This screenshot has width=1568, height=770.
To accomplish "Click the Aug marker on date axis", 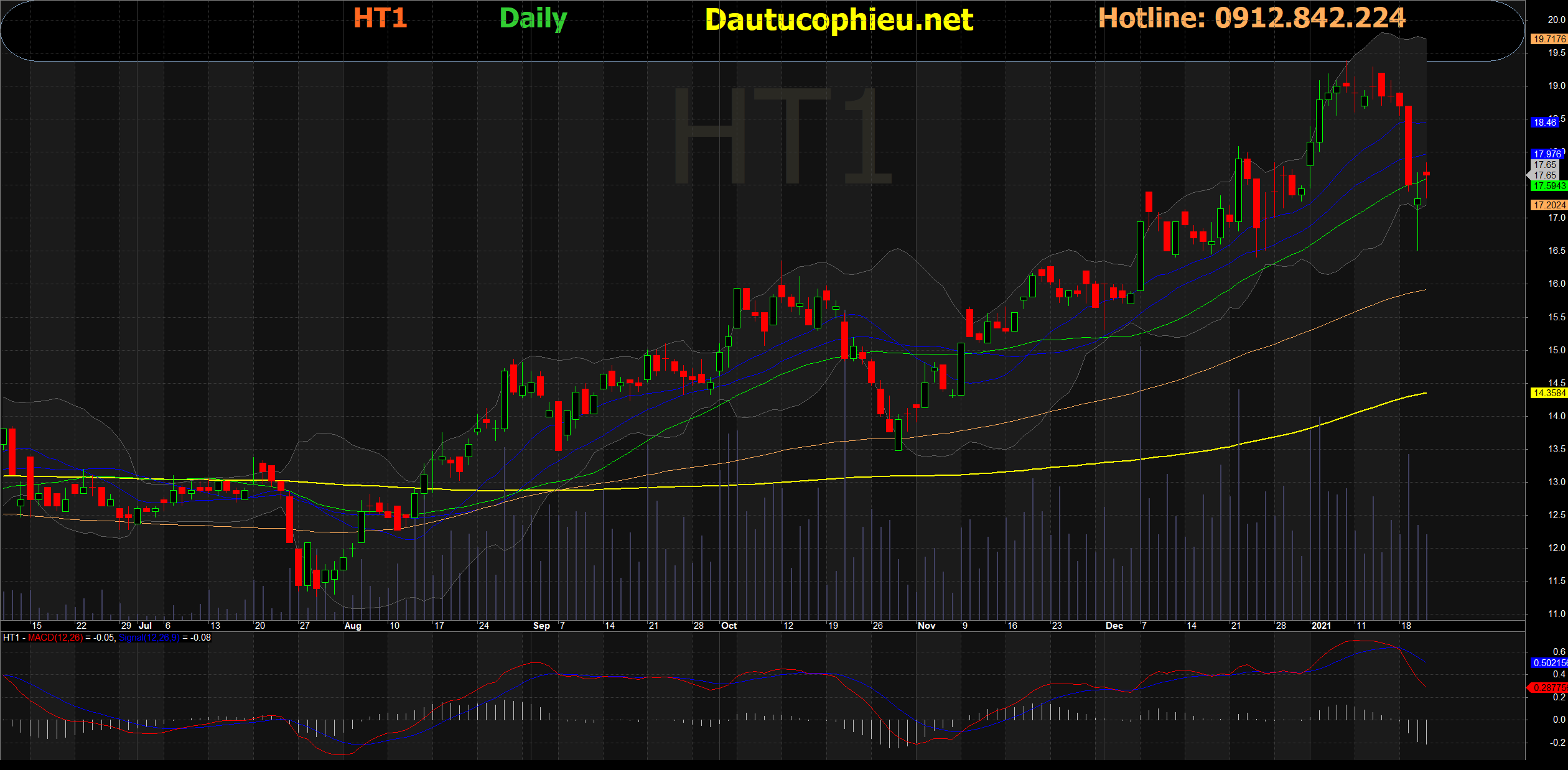I will (353, 626).
